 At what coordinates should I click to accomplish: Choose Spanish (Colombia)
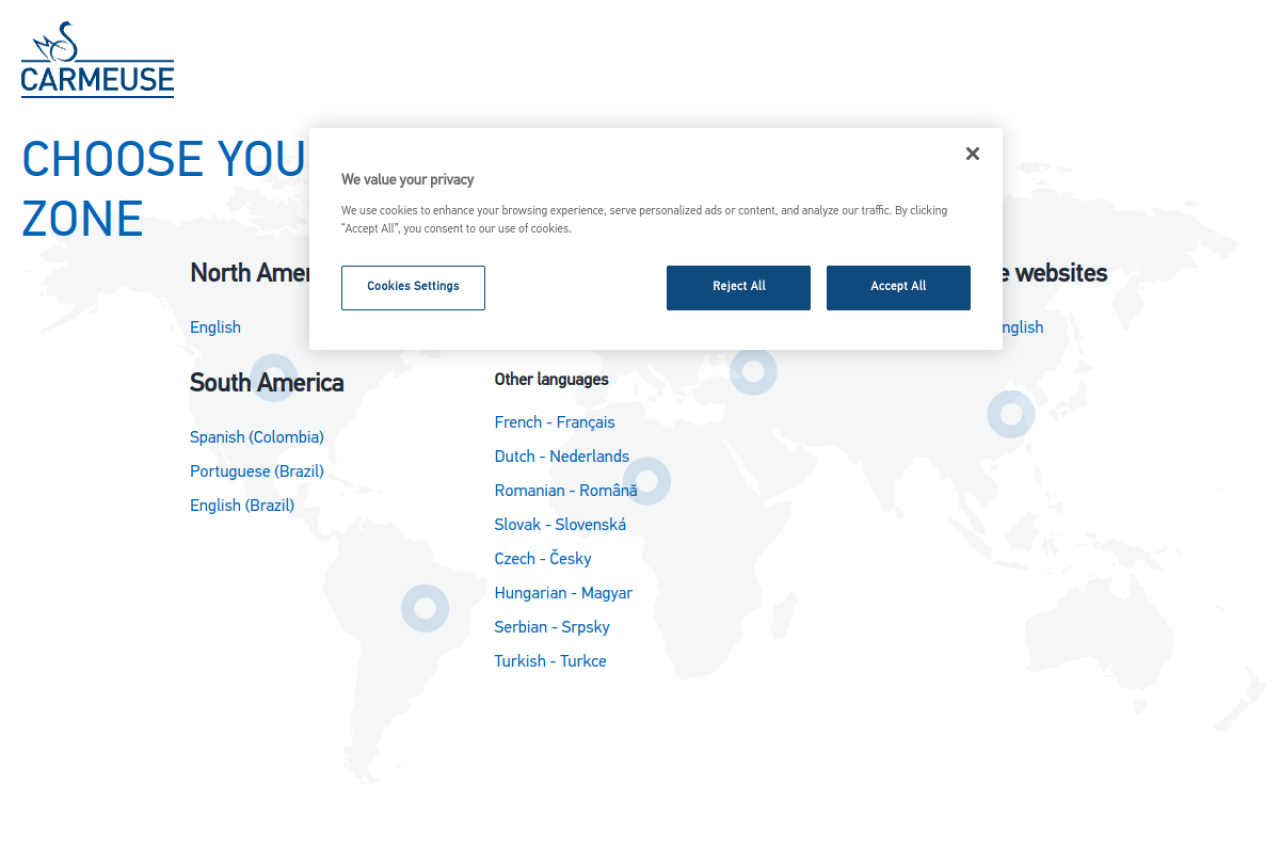257,437
